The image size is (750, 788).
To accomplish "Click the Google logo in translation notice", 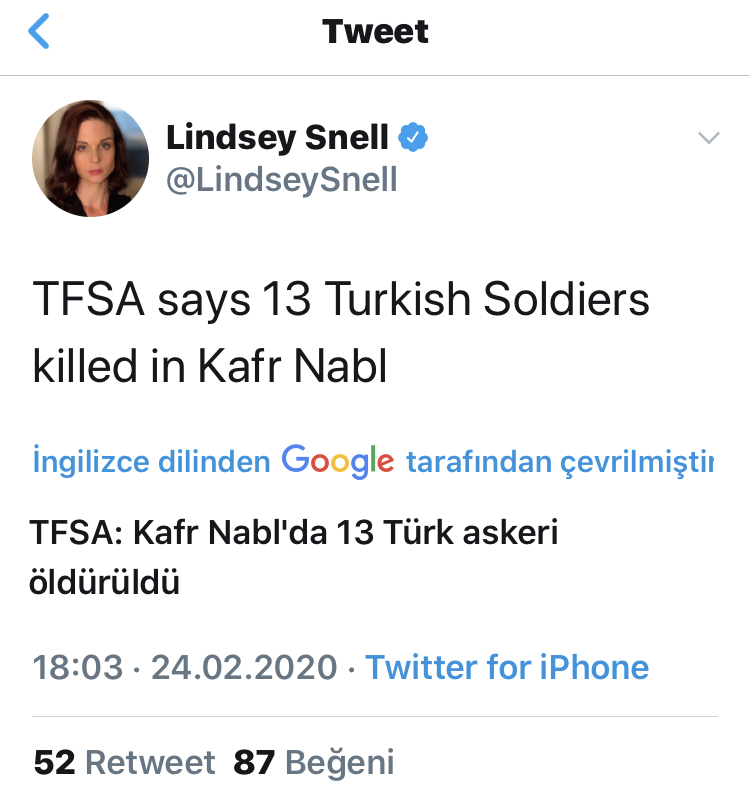I will (337, 460).
